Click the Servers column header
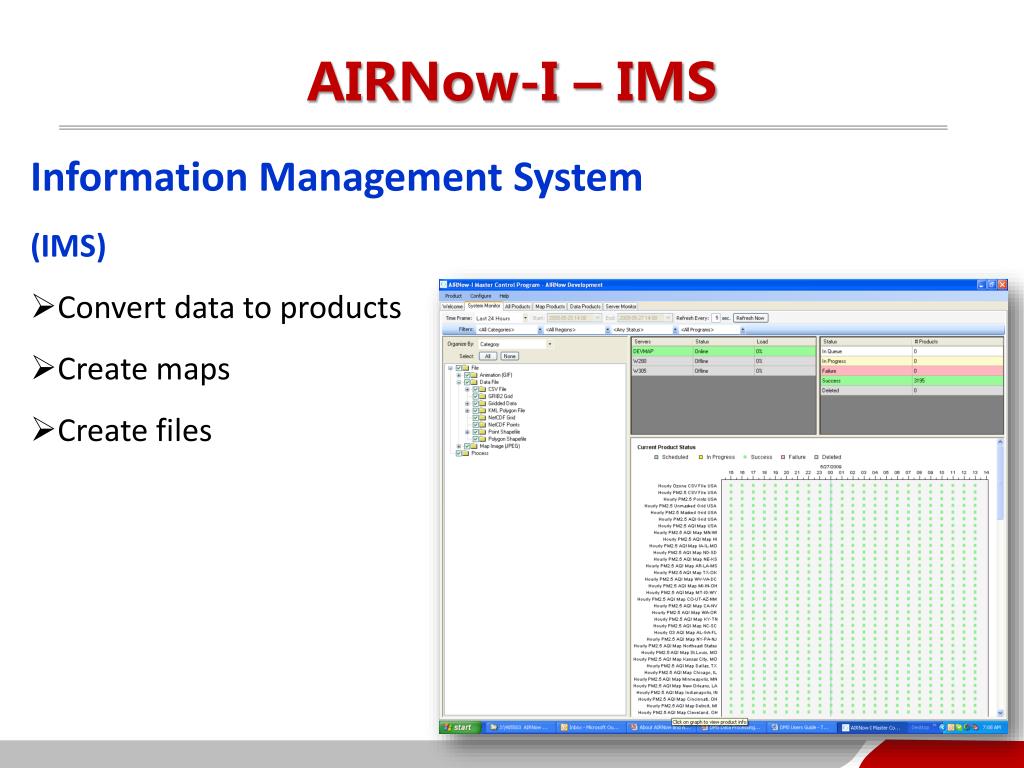 pos(662,342)
